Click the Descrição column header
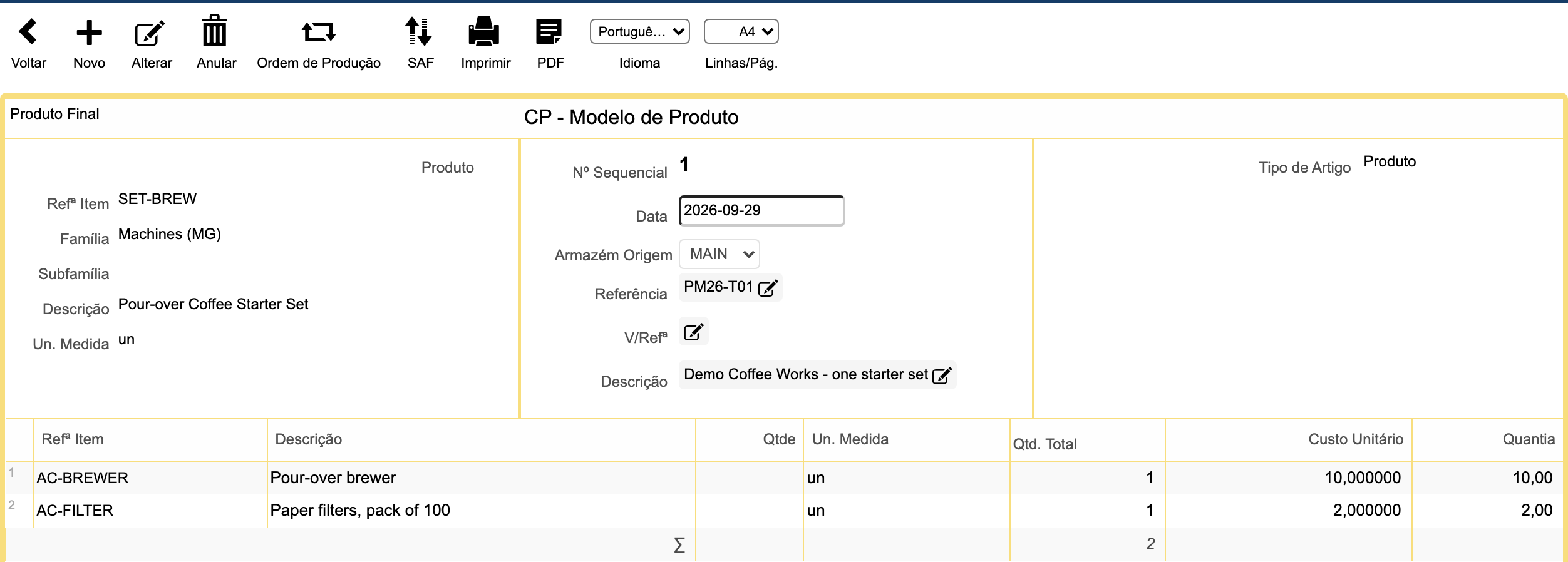 pyautogui.click(x=309, y=439)
